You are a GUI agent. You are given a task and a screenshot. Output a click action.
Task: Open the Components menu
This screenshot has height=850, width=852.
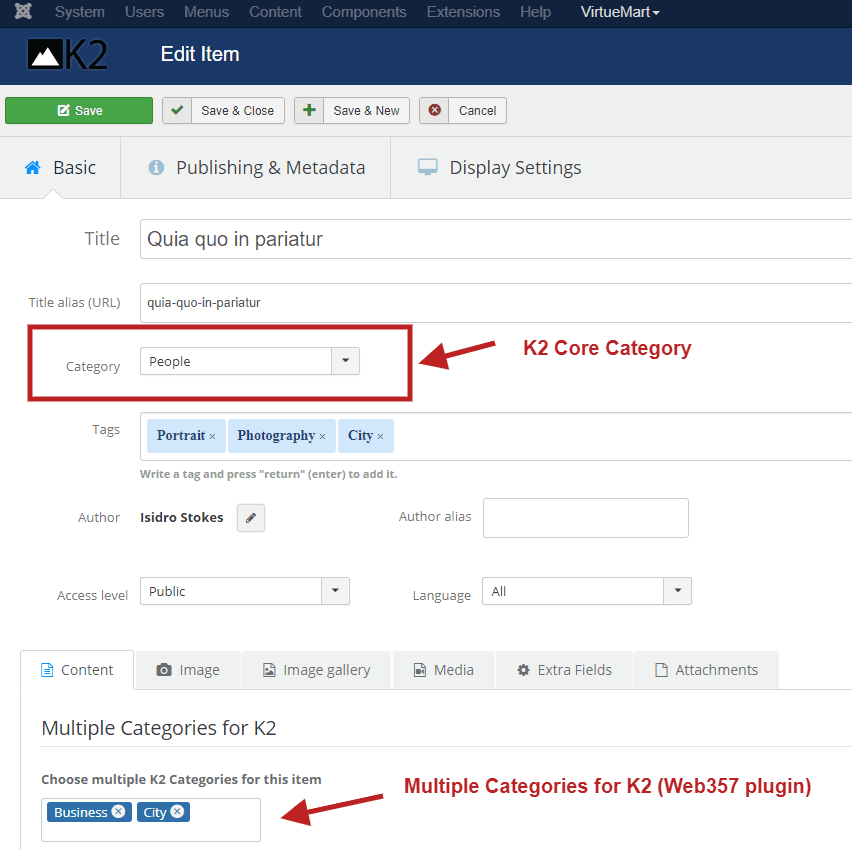pos(364,11)
